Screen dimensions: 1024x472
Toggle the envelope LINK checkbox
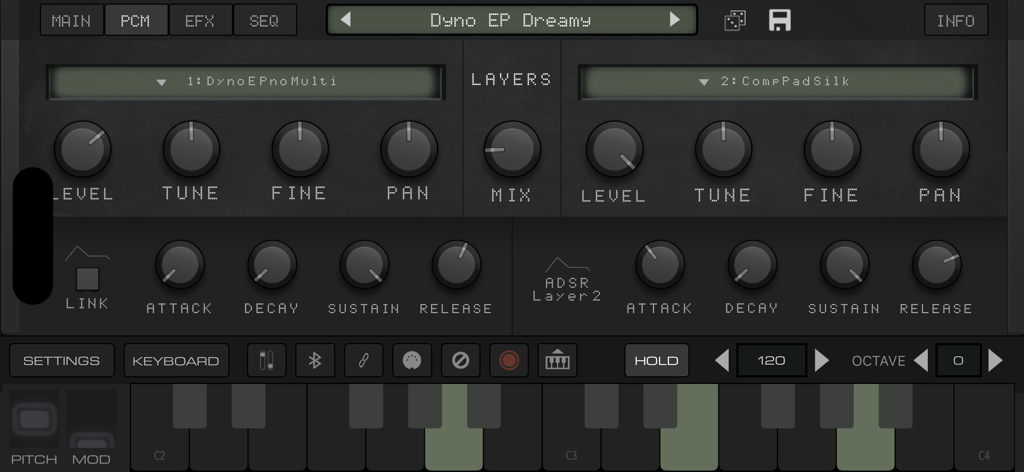point(87,279)
